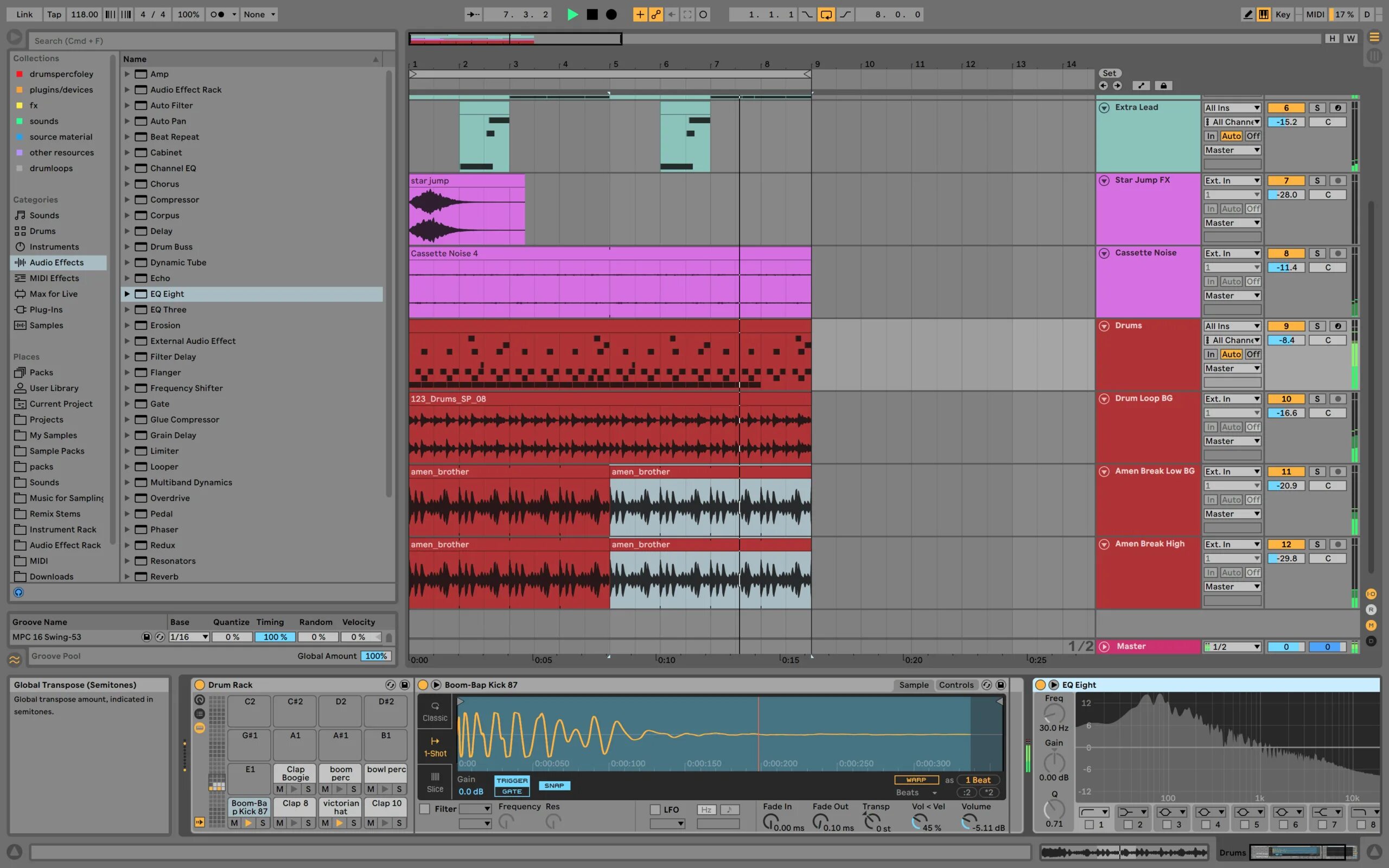Expand the EQ Eight folder in browser
The width and height of the screenshot is (1389, 868).
click(x=127, y=294)
